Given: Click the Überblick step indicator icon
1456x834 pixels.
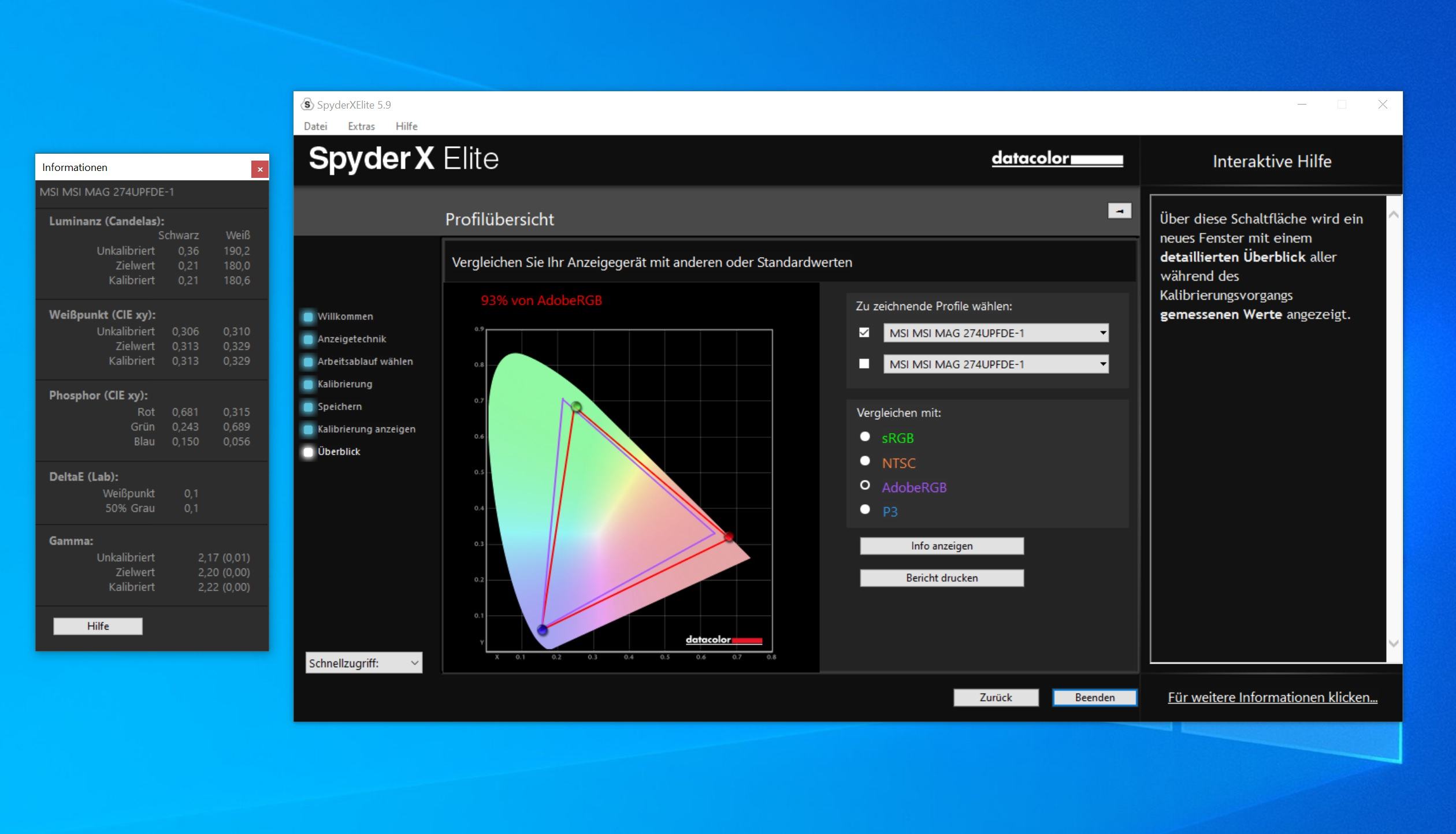Looking at the screenshot, I should [x=308, y=452].
